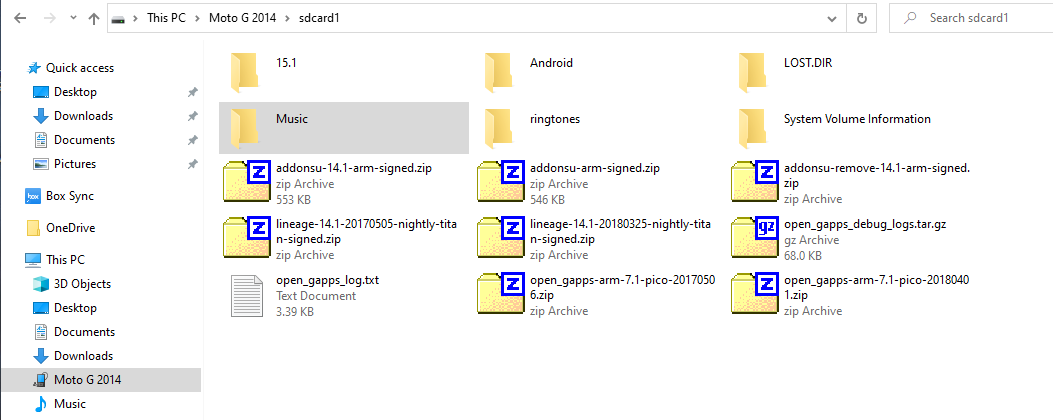Image resolution: width=1053 pixels, height=420 pixels.
Task: Click the Search sdcard1 field
Action: click(971, 18)
